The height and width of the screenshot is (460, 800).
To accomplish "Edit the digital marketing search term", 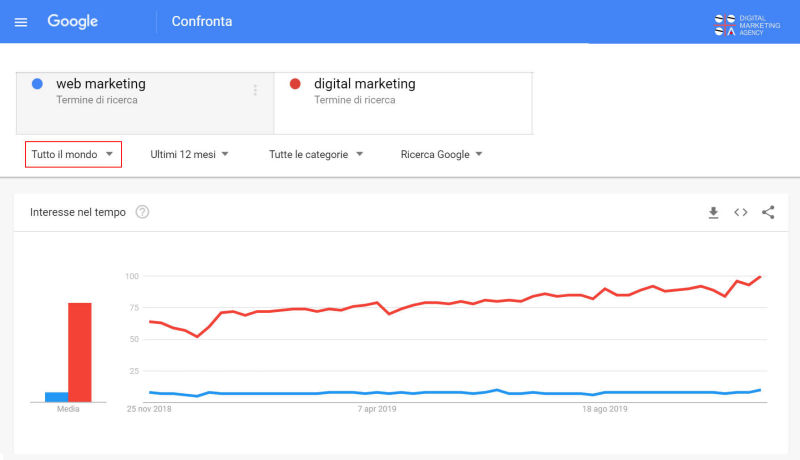I will tap(365, 84).
